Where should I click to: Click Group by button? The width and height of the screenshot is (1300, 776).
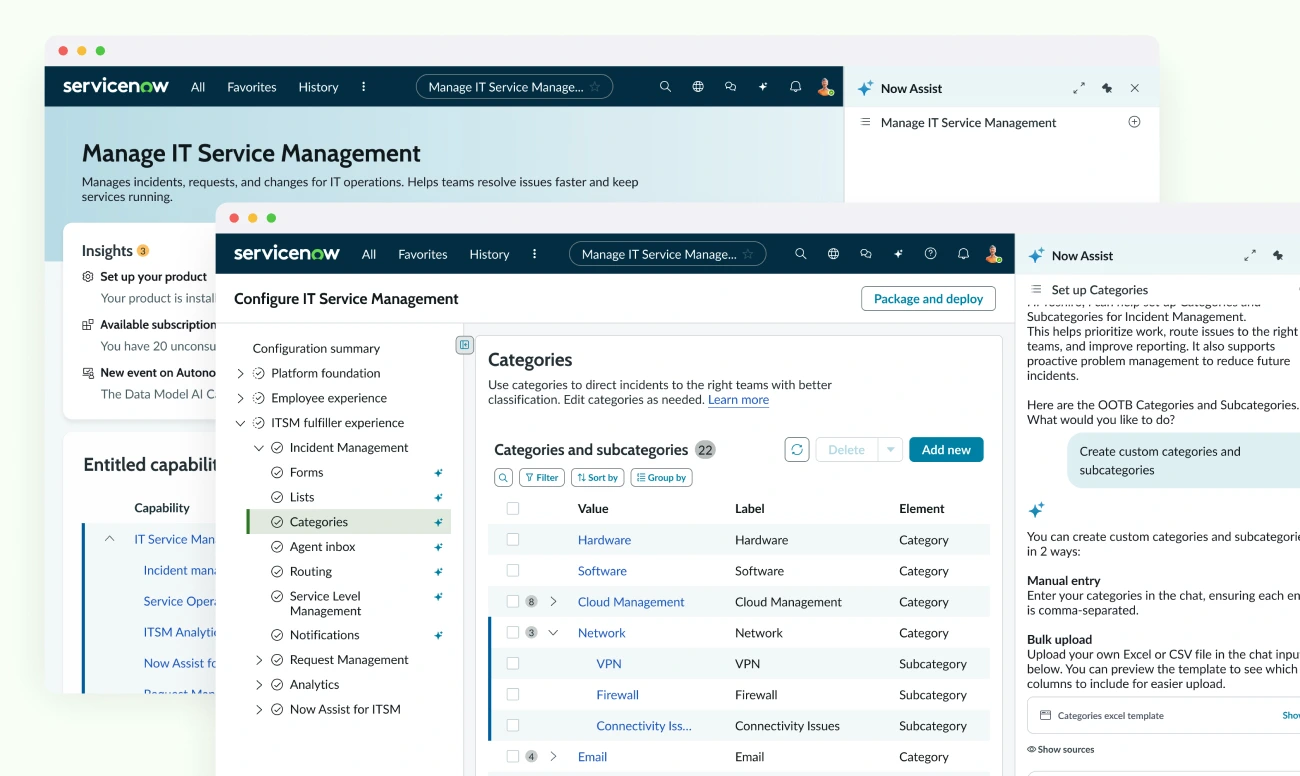click(x=661, y=478)
